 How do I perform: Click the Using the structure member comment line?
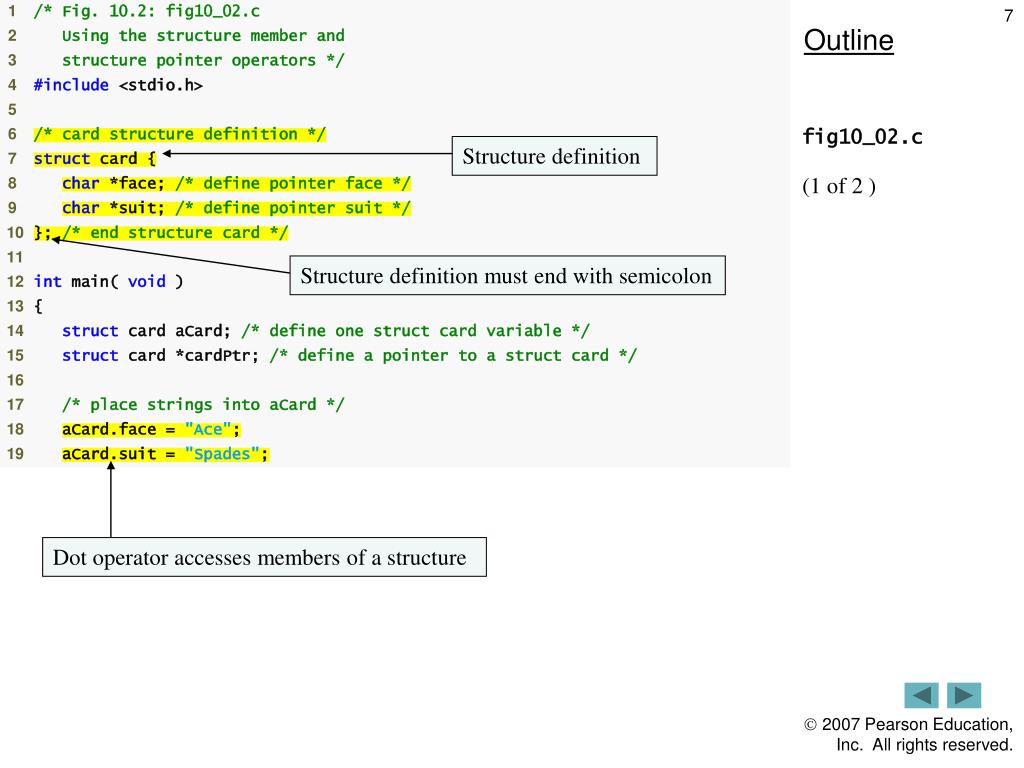click(x=203, y=36)
